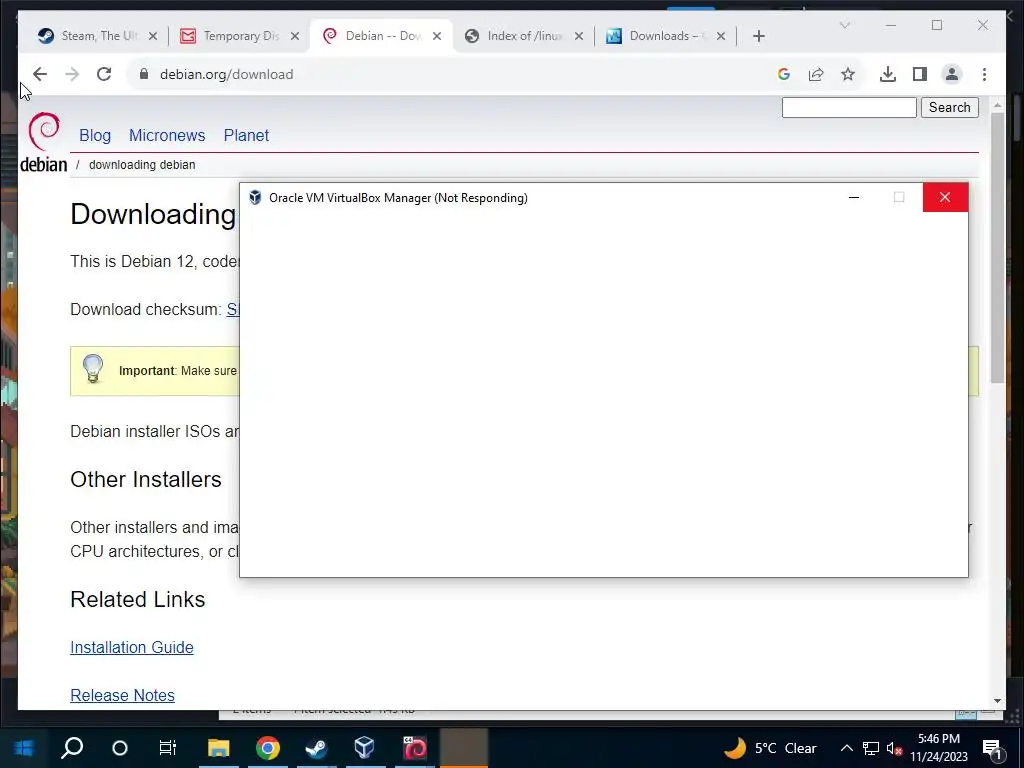
Task: Open Steam from the taskbar
Action: [x=316, y=748]
